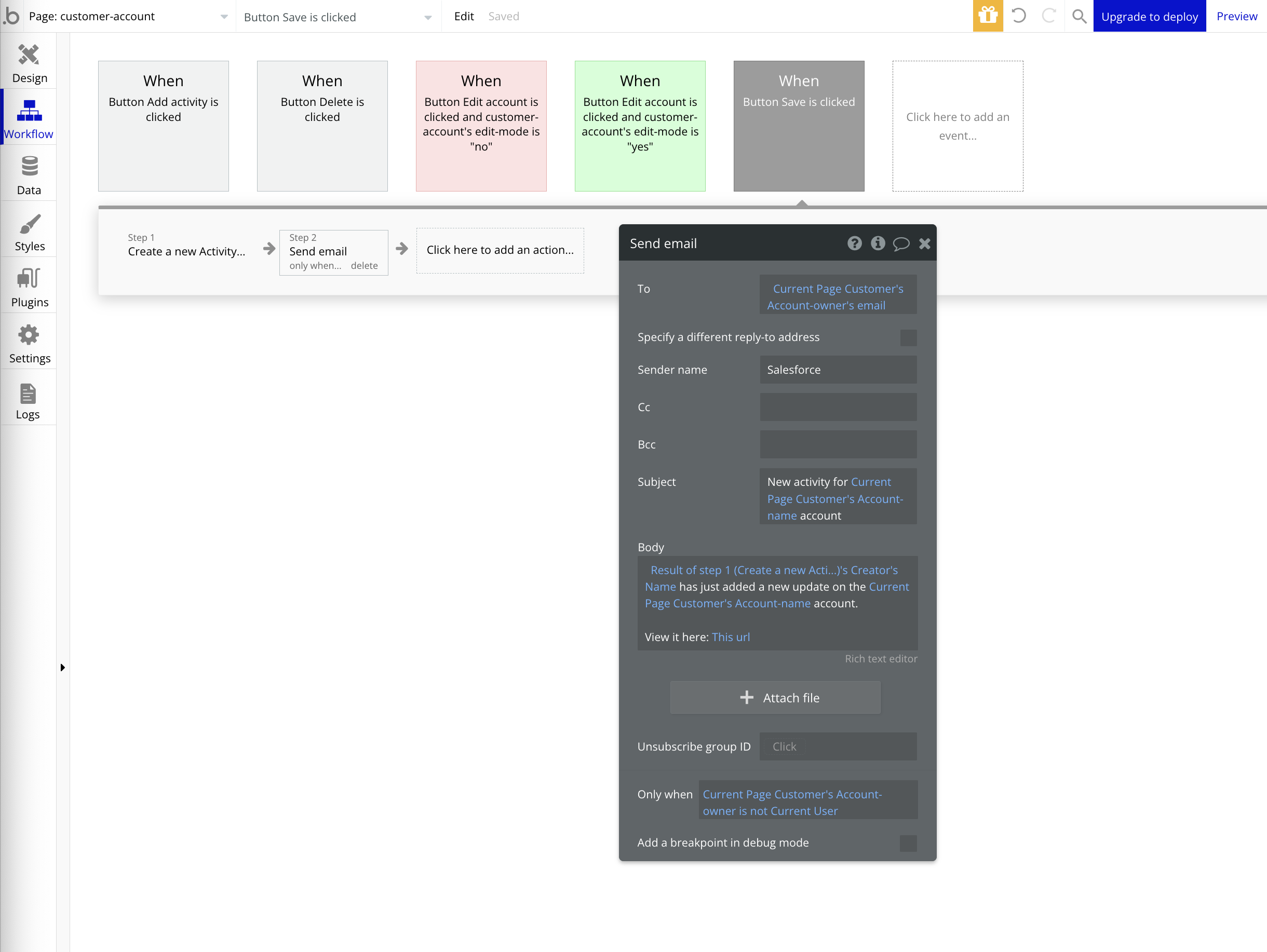The height and width of the screenshot is (952, 1267).
Task: Click the undo arrow icon
Action: (1018, 16)
